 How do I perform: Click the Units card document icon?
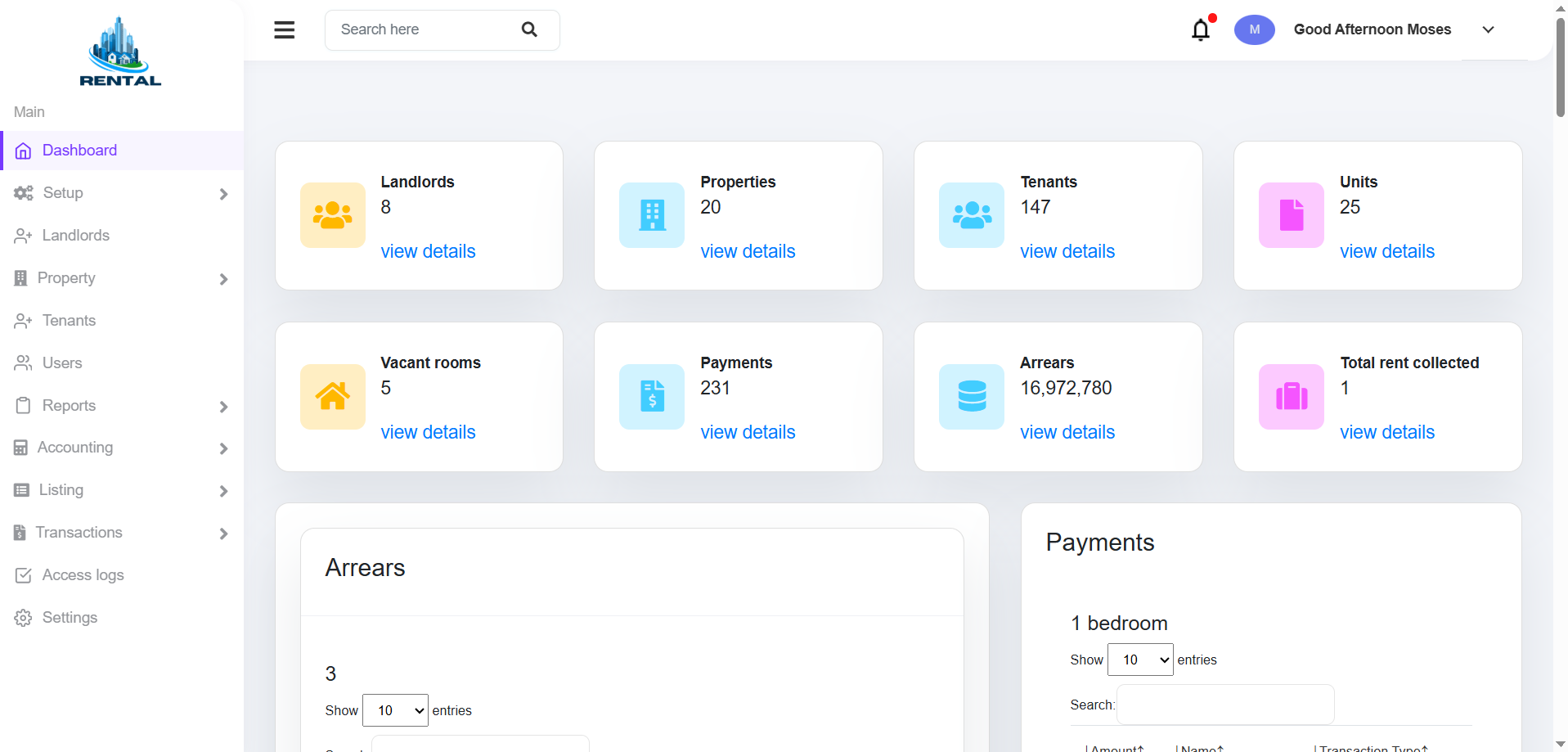pyautogui.click(x=1292, y=215)
